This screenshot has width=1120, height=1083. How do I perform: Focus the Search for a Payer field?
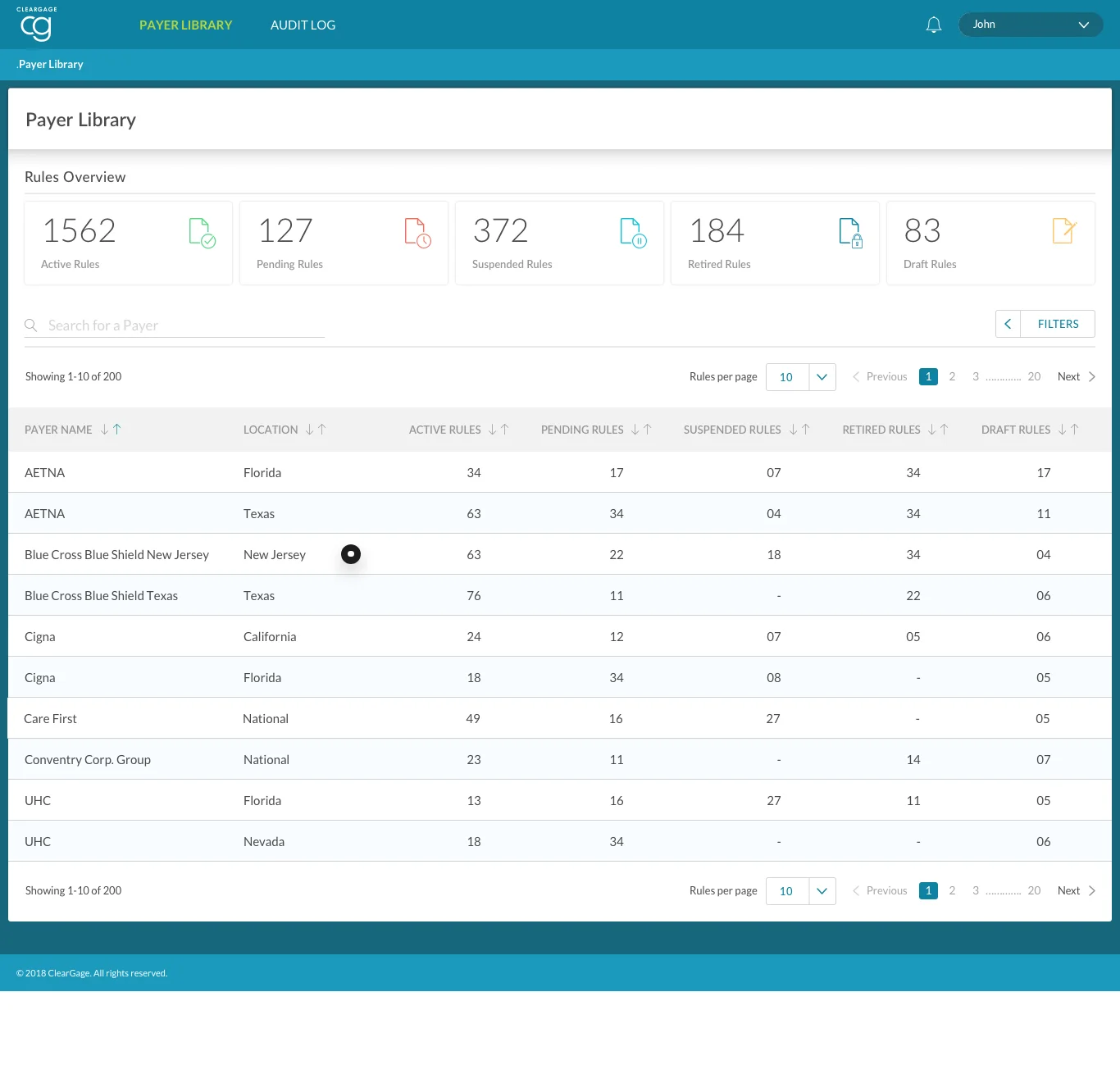[x=175, y=325]
